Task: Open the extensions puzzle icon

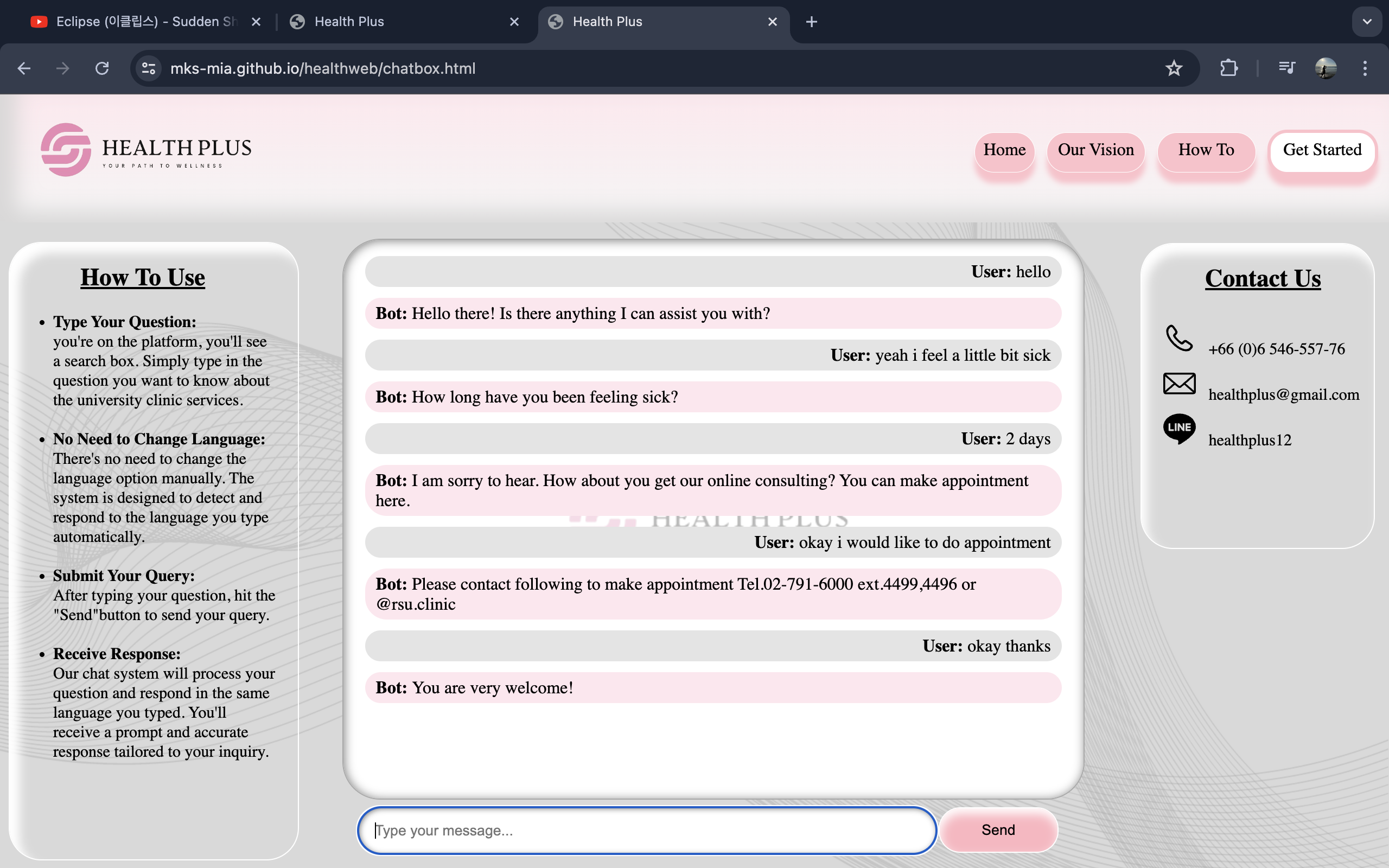Action: (x=1228, y=68)
